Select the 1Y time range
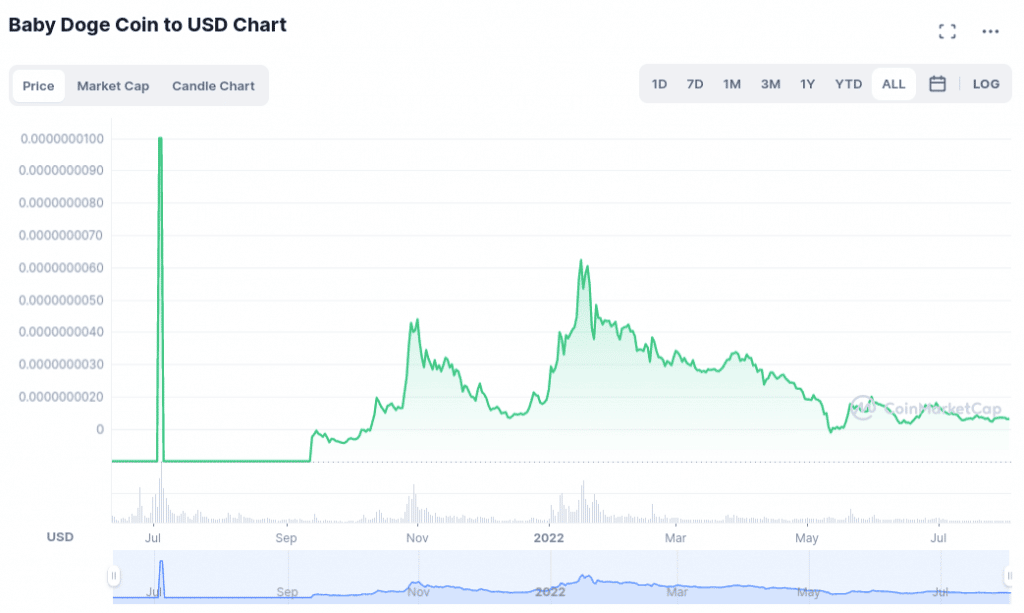The height and width of the screenshot is (613, 1024). tap(807, 84)
